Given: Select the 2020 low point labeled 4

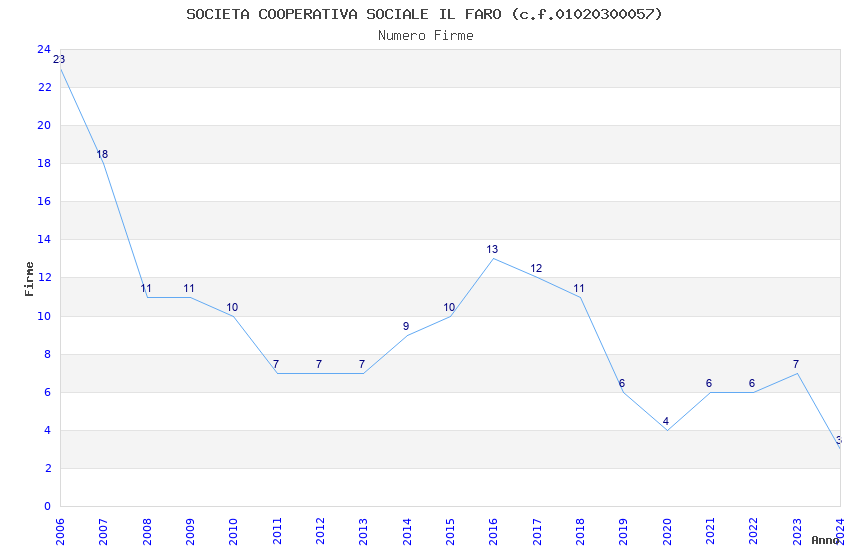Looking at the screenshot, I should [666, 421].
